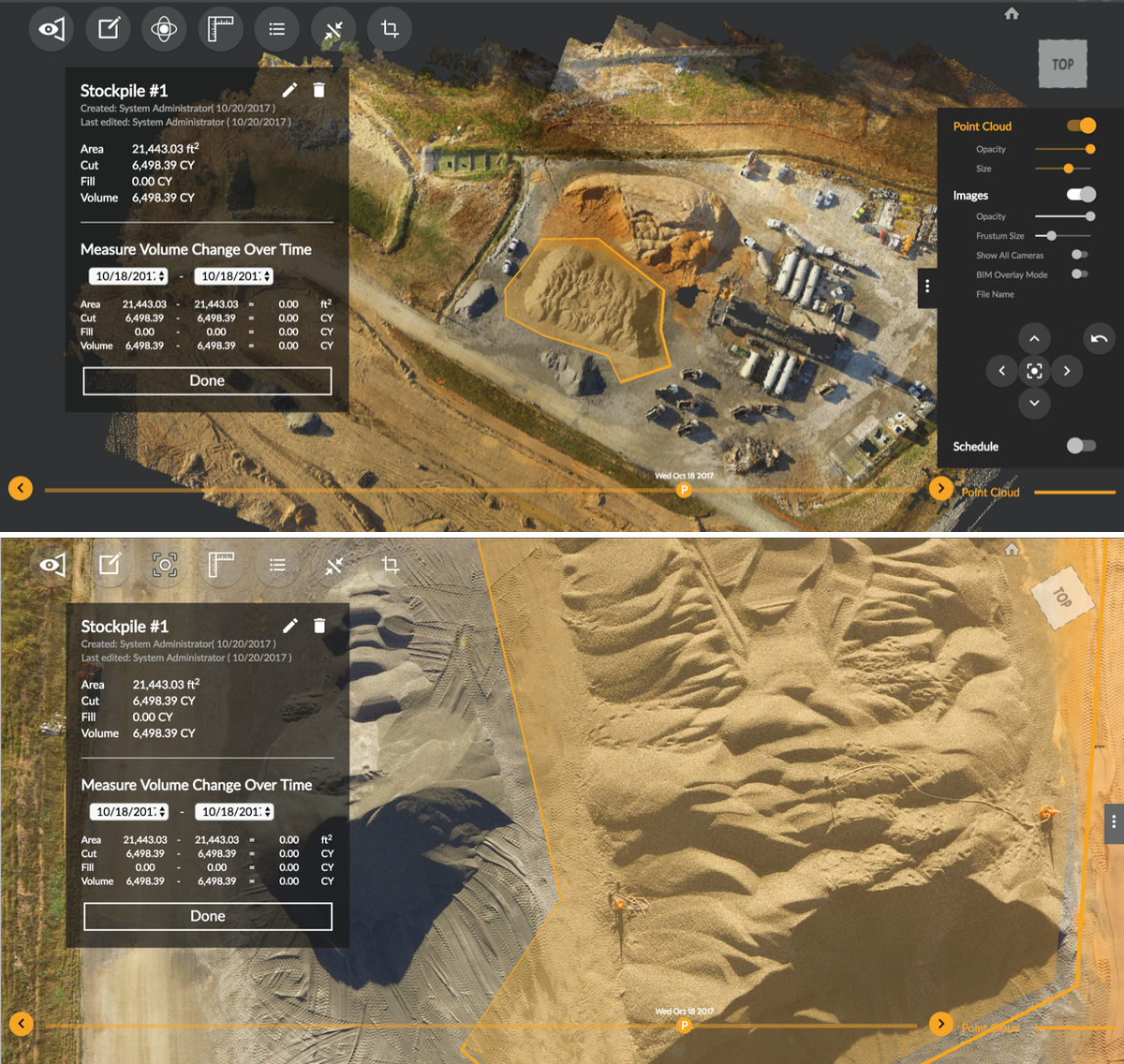Screen dimensions: 1124x1064
Task: Click the undo/reset view arrow icon
Action: [x=1099, y=338]
